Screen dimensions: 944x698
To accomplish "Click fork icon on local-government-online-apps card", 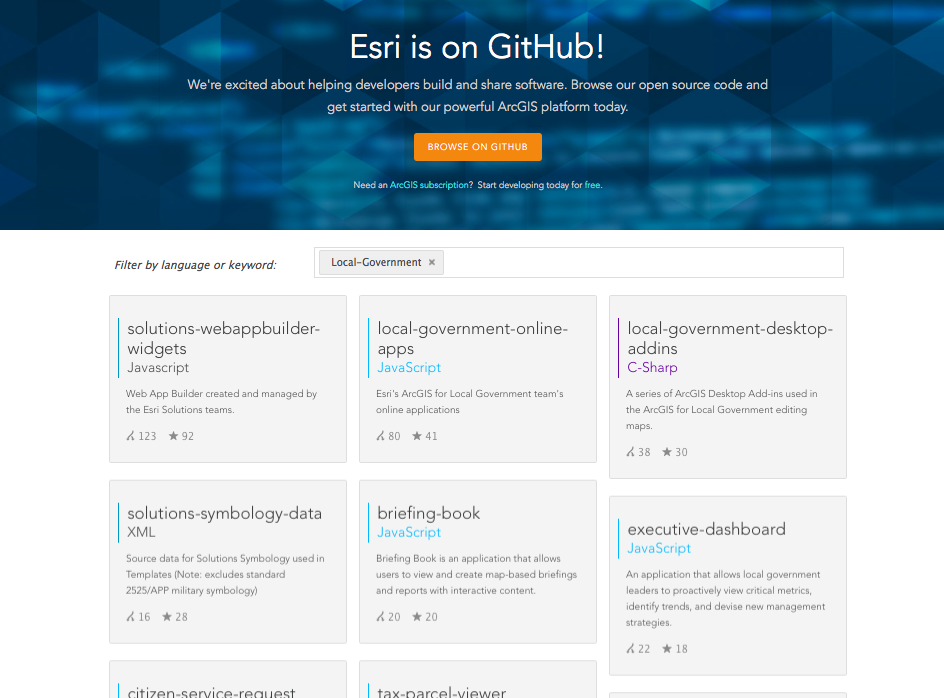I will click(380, 436).
